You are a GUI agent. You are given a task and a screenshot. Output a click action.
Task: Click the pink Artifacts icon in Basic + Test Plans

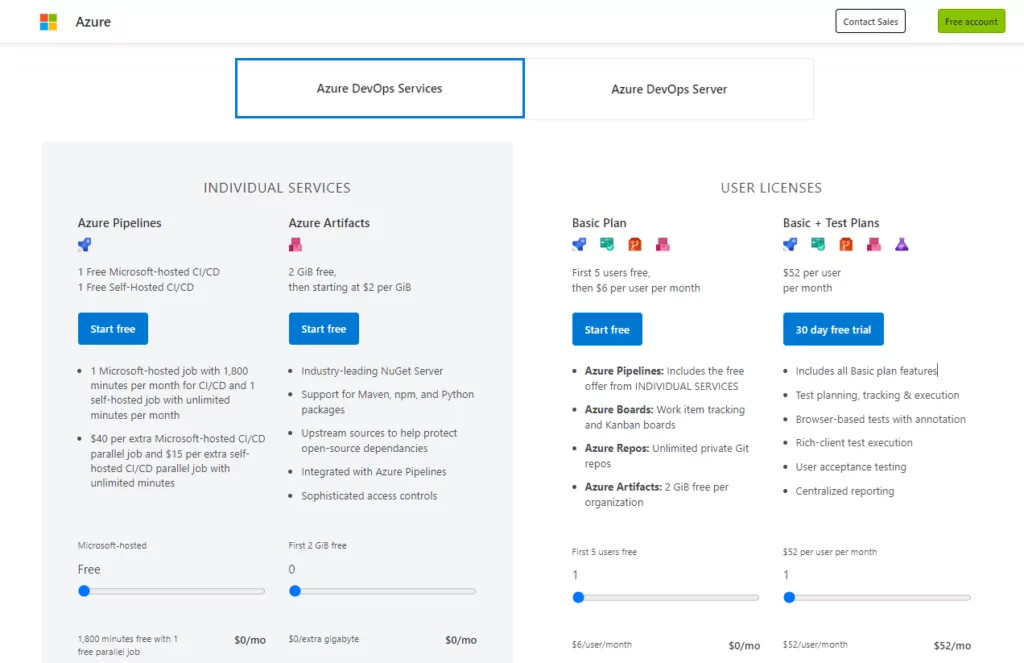pyautogui.click(x=874, y=245)
